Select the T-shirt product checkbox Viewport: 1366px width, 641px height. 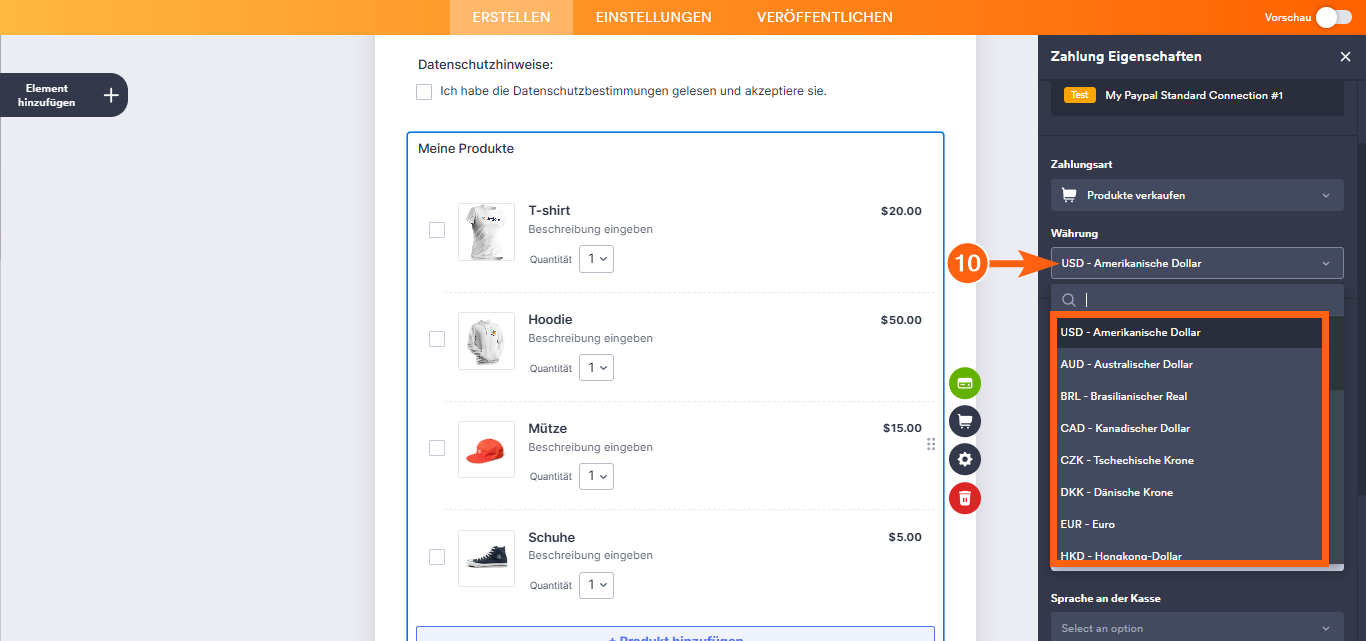tap(437, 229)
